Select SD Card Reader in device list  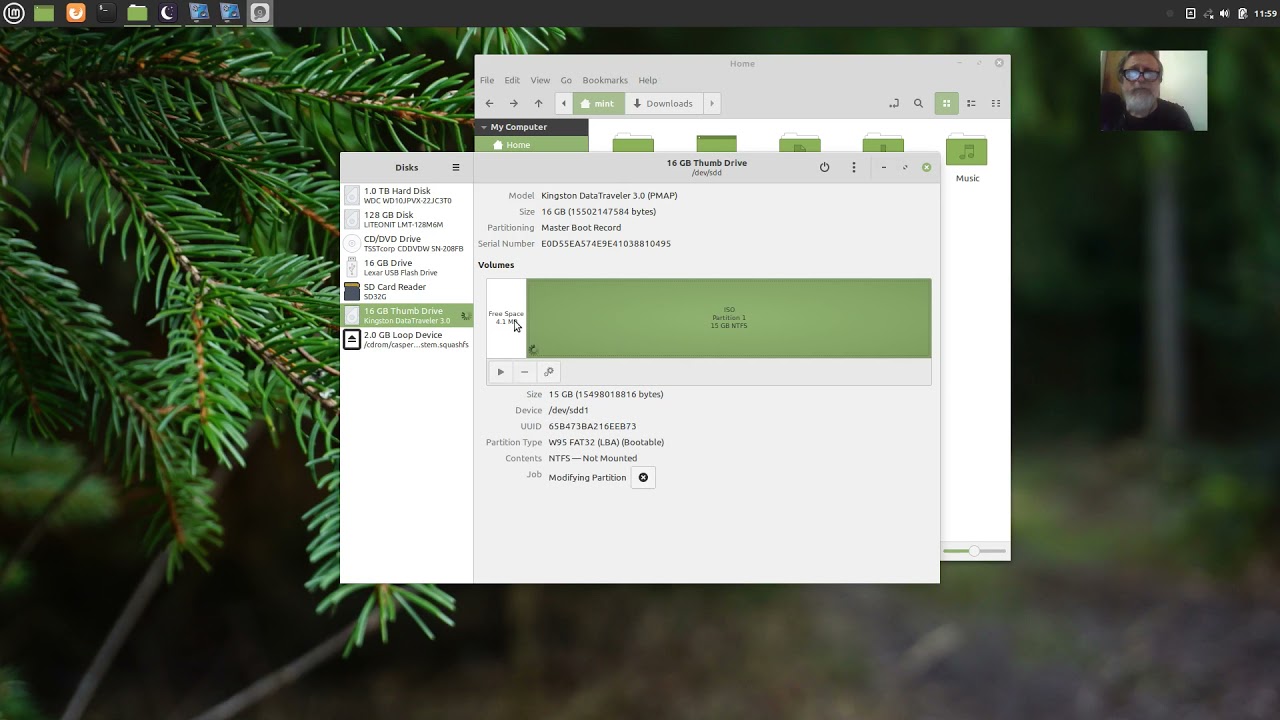(x=407, y=291)
